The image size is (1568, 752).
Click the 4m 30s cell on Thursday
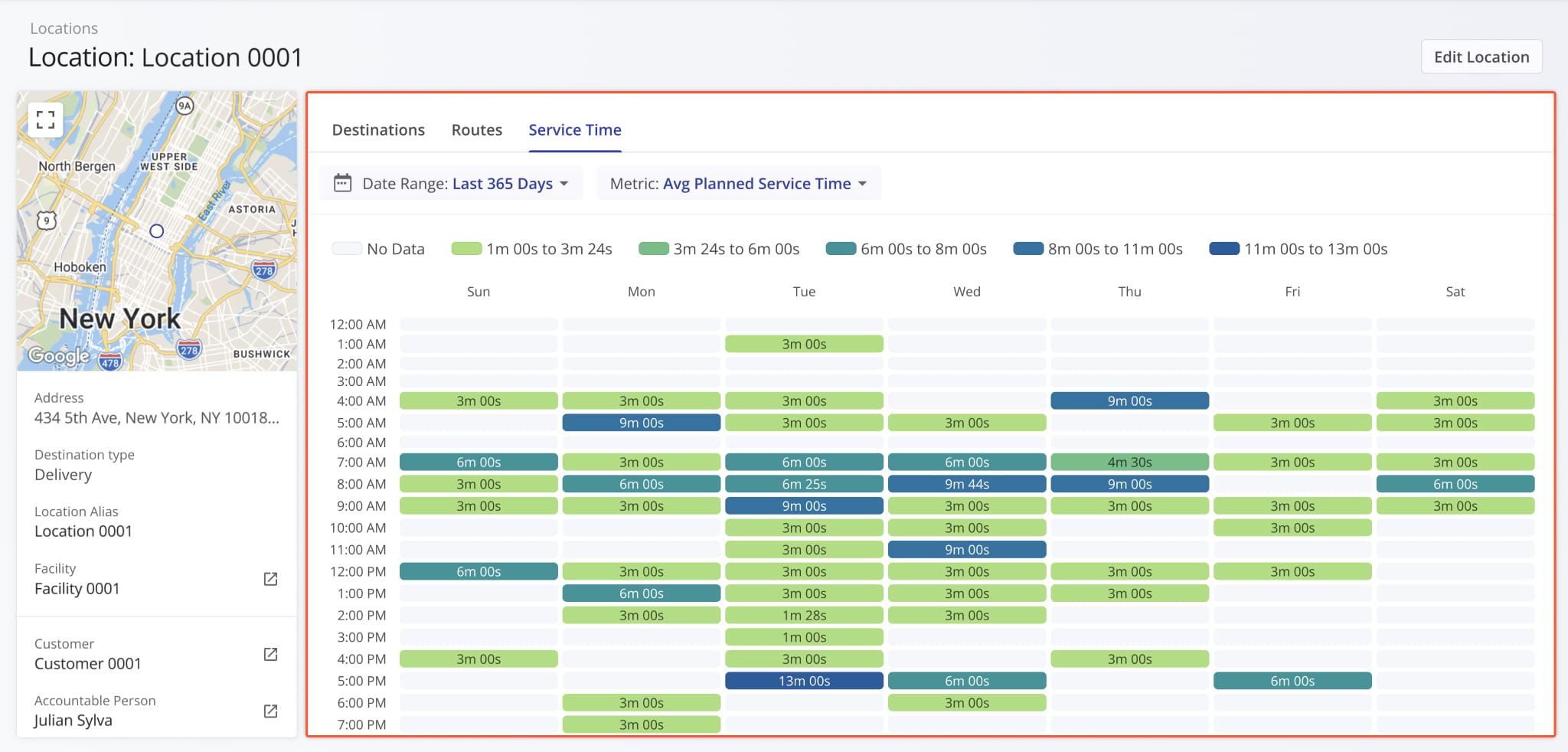coord(1129,463)
